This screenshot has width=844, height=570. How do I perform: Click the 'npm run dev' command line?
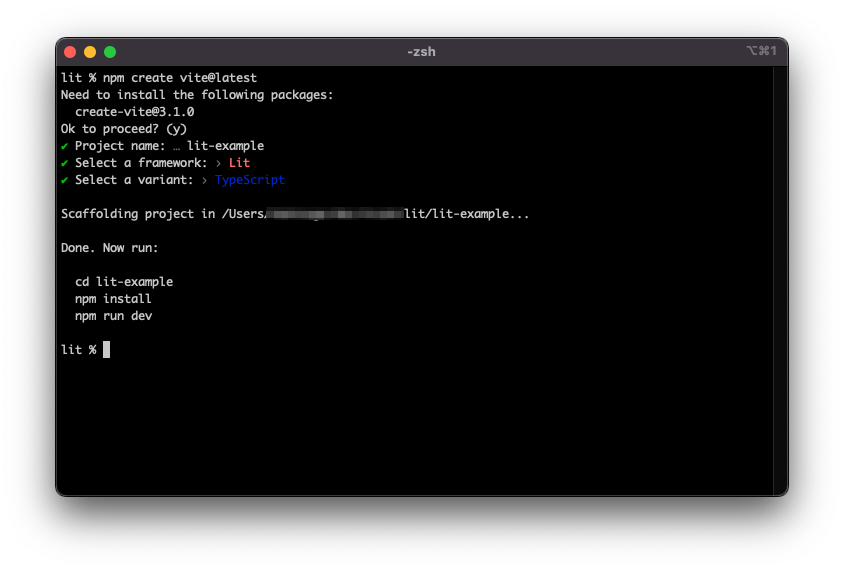click(114, 316)
